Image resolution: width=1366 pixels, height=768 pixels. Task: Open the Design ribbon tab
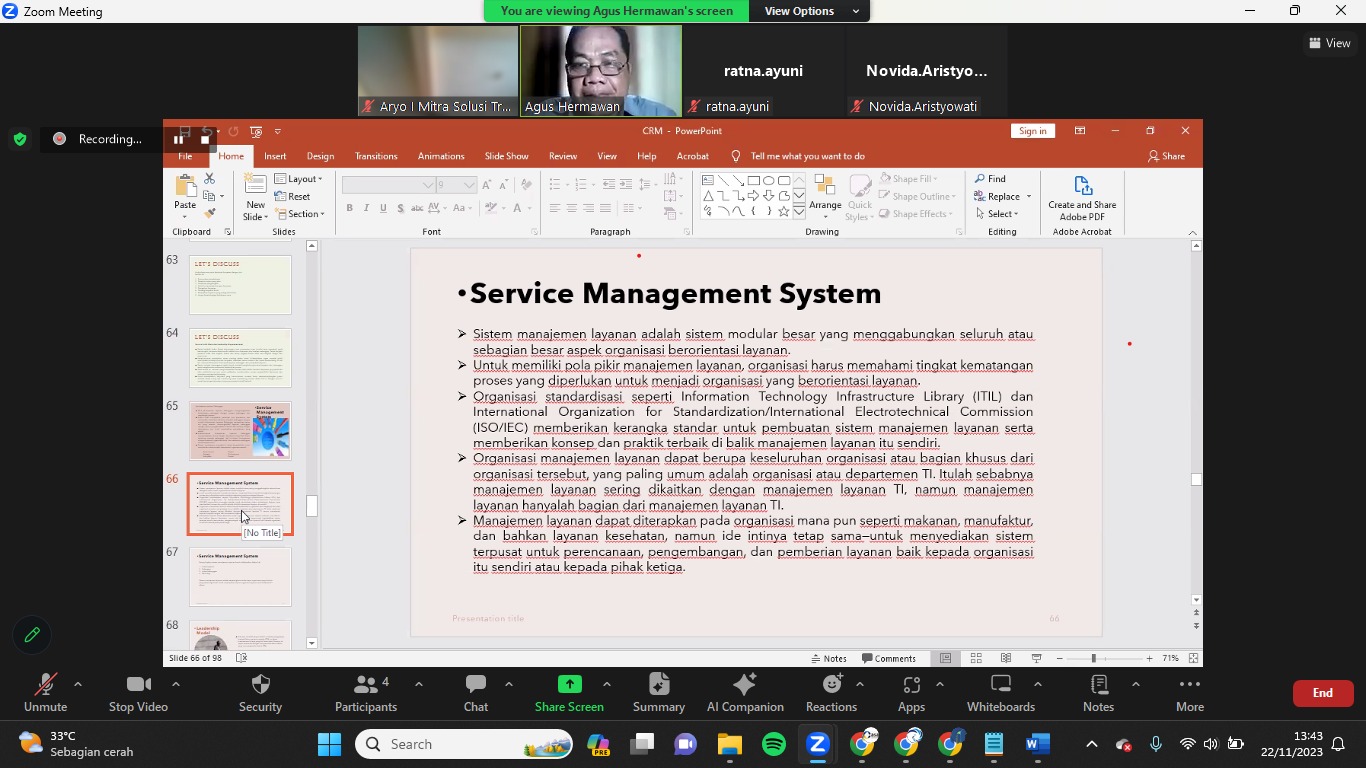tap(320, 156)
